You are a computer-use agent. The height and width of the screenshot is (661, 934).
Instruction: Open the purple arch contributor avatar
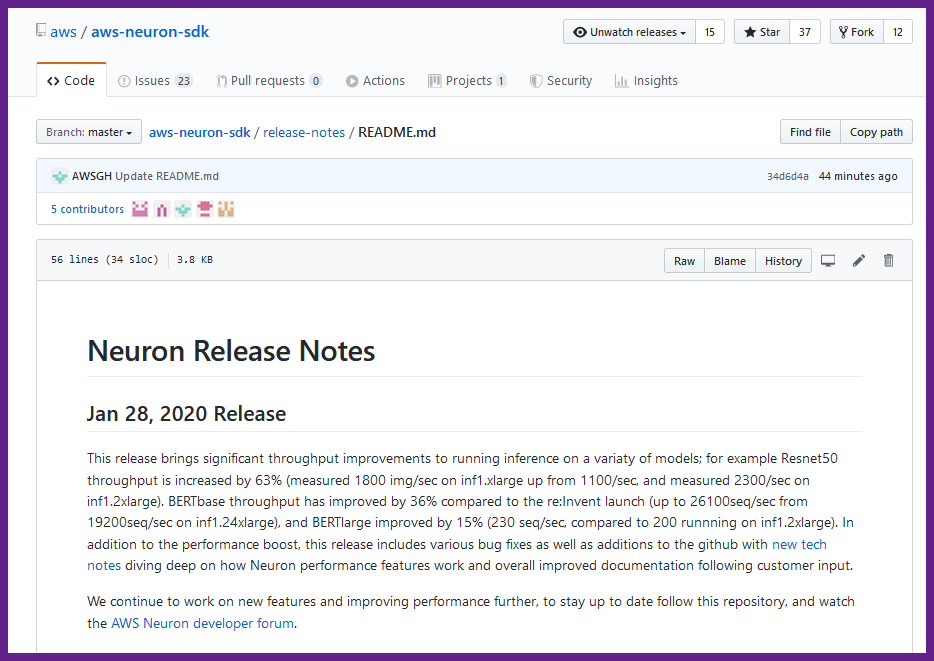click(x=161, y=209)
